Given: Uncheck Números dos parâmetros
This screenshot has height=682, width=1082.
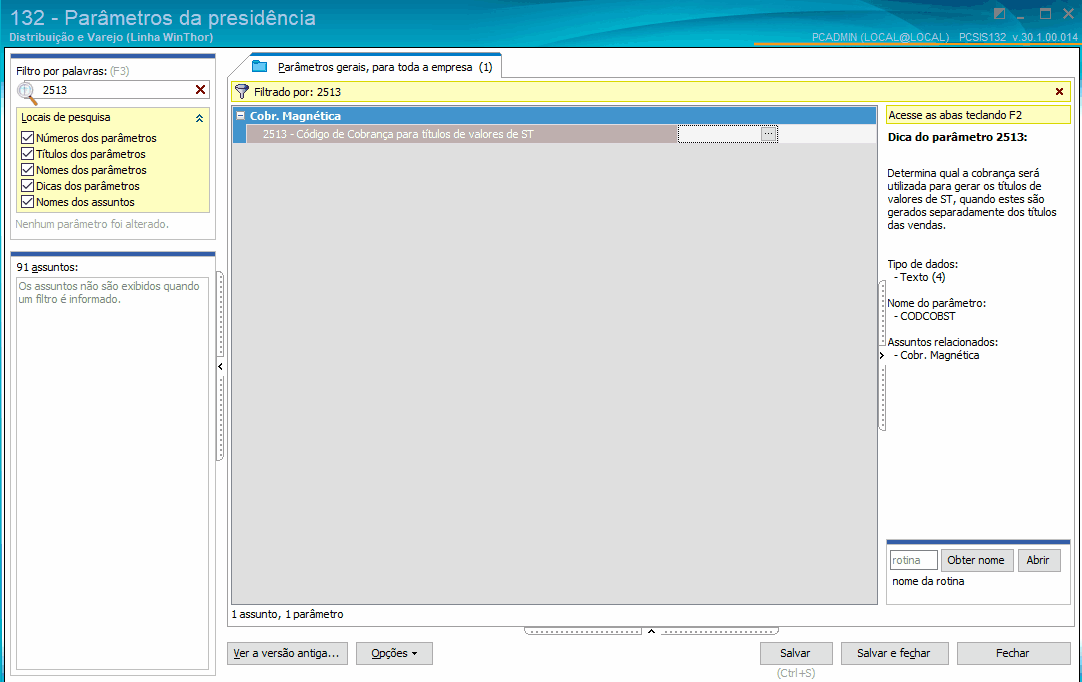Looking at the screenshot, I should coord(28,137).
